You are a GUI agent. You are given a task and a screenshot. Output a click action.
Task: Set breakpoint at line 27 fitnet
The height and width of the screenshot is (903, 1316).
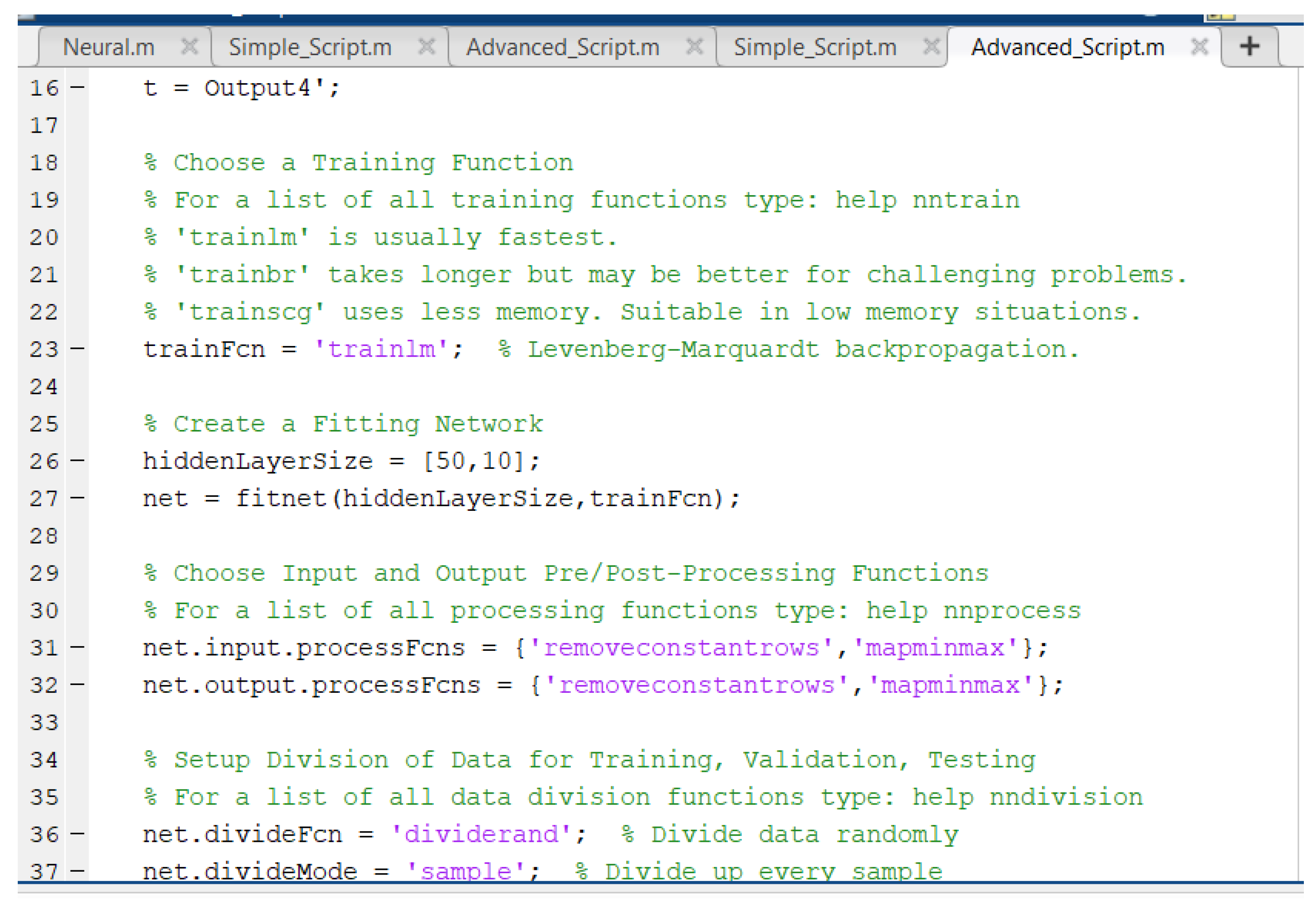click(x=77, y=499)
